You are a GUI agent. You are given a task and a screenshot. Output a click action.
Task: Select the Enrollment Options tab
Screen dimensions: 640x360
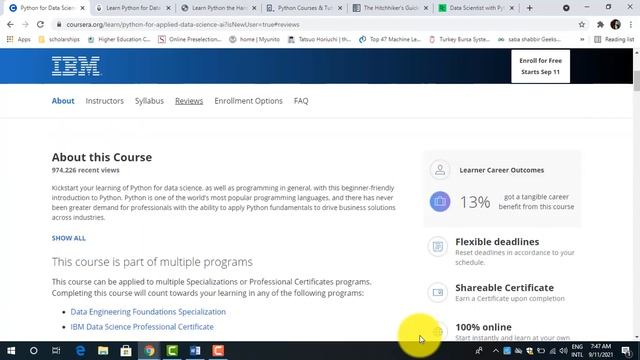248,101
